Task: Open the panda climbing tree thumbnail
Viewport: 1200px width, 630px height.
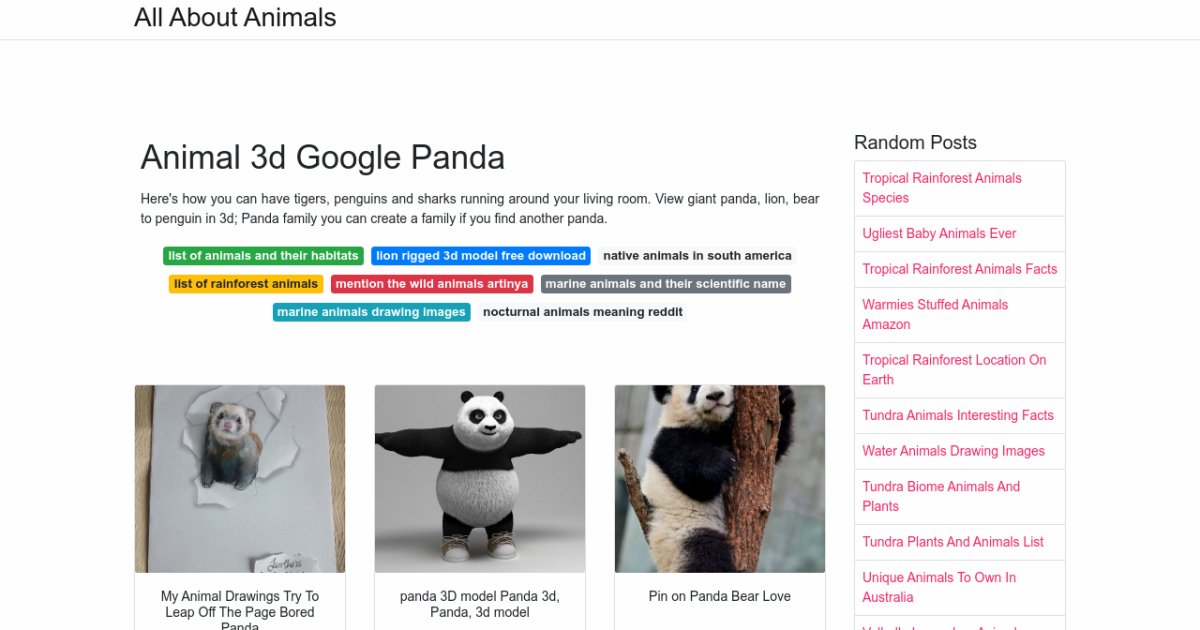Action: coord(720,478)
